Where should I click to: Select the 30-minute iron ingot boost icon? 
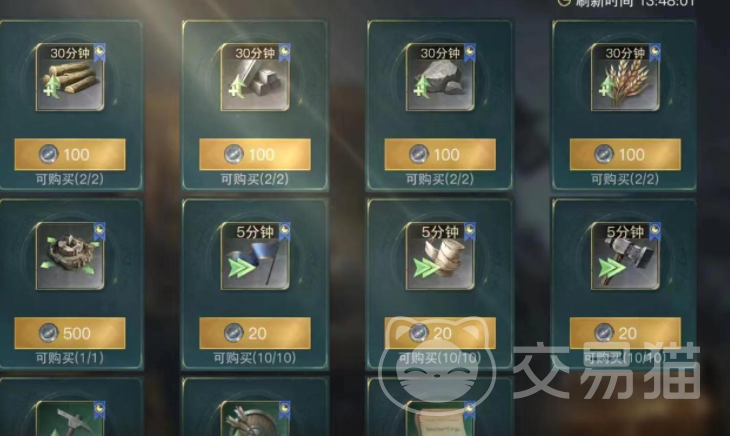255,77
